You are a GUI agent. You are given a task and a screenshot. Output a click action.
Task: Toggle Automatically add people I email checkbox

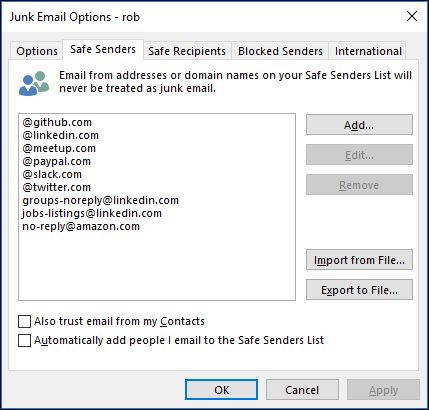[24, 341]
